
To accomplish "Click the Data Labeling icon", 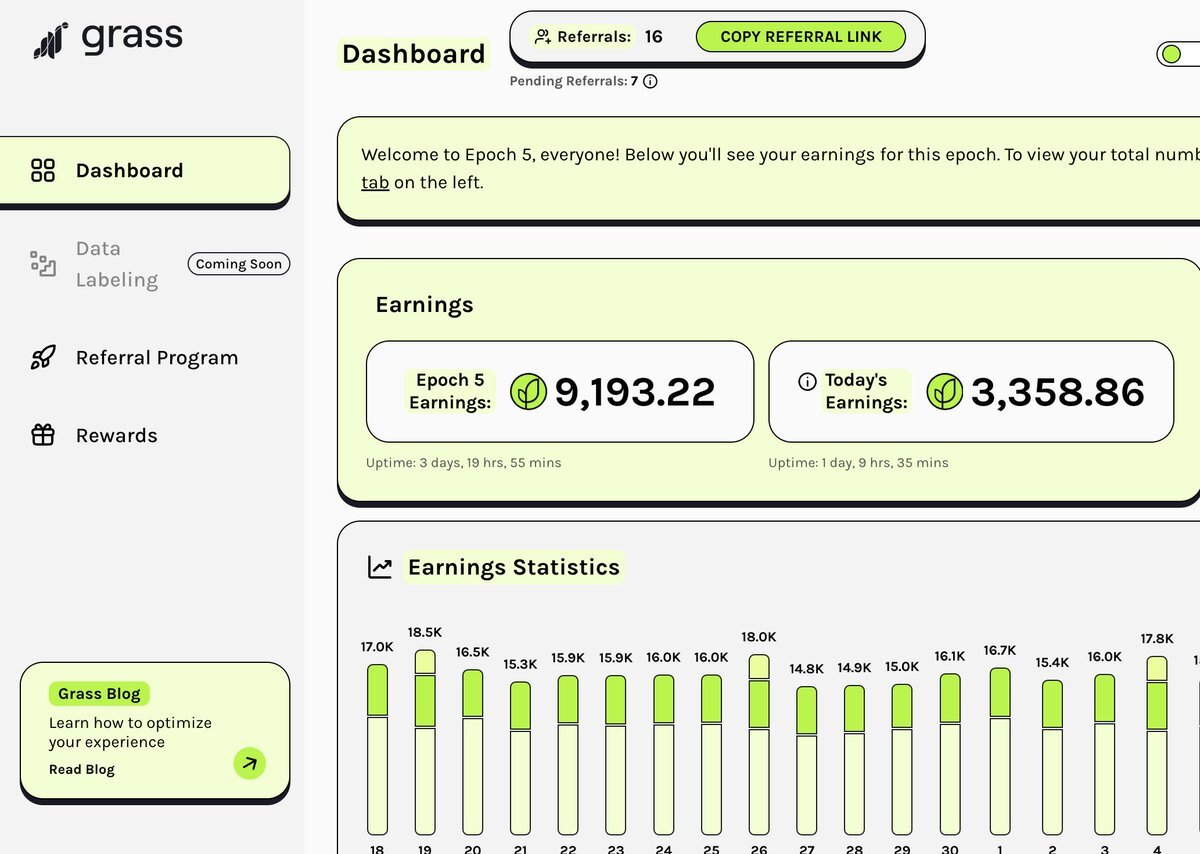I will [43, 264].
